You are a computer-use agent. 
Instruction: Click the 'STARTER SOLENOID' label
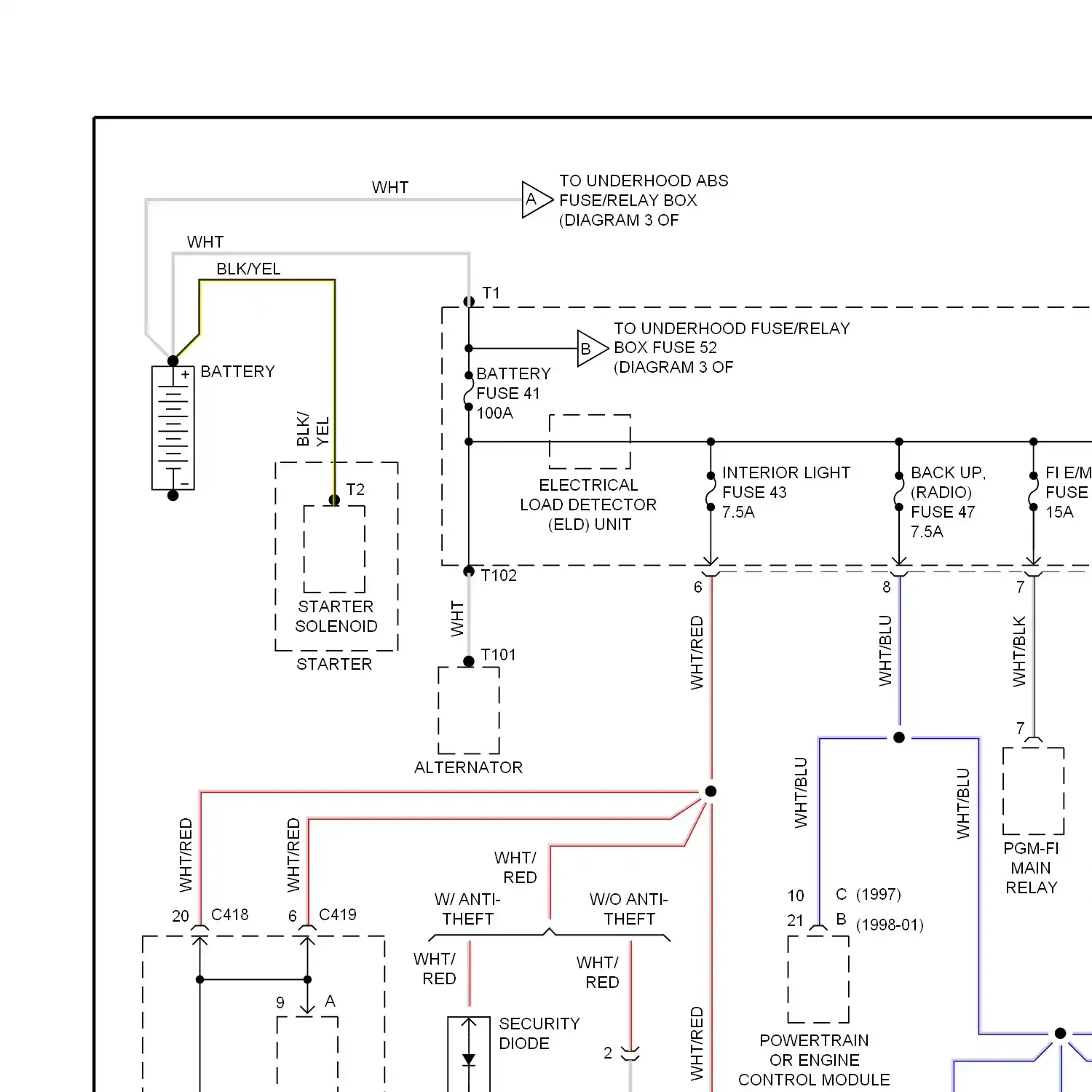click(336, 616)
